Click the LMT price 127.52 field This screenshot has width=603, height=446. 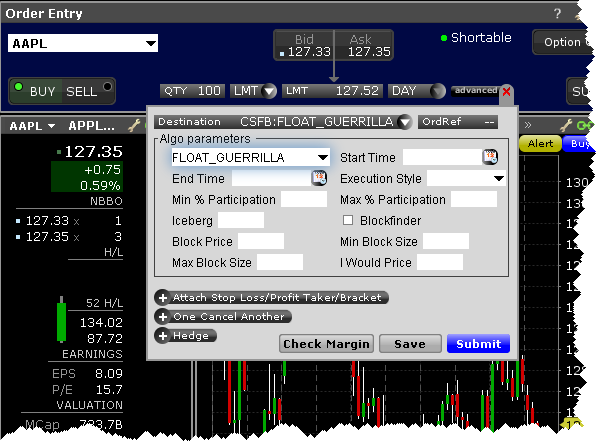coord(332,91)
